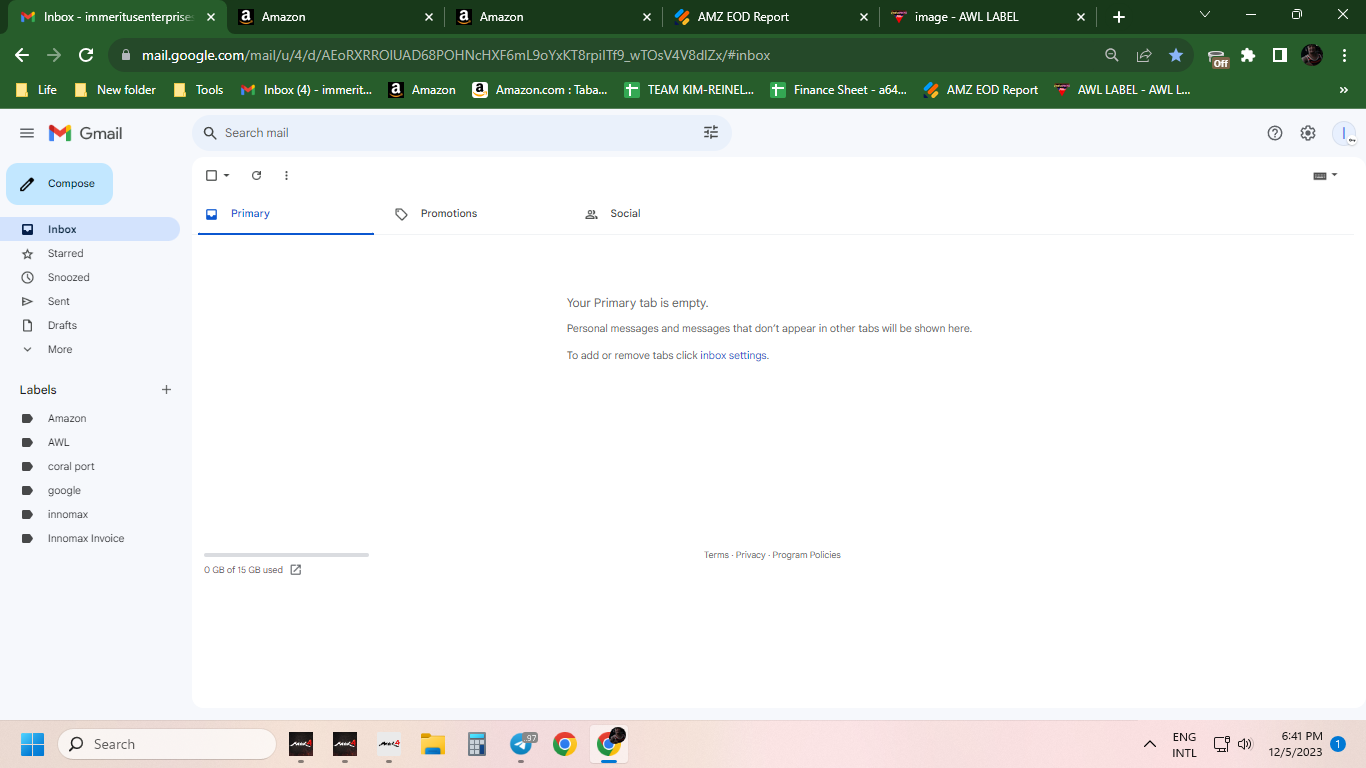Open File Explorer from the taskbar
Screen dimensions: 1366x768
[433, 744]
